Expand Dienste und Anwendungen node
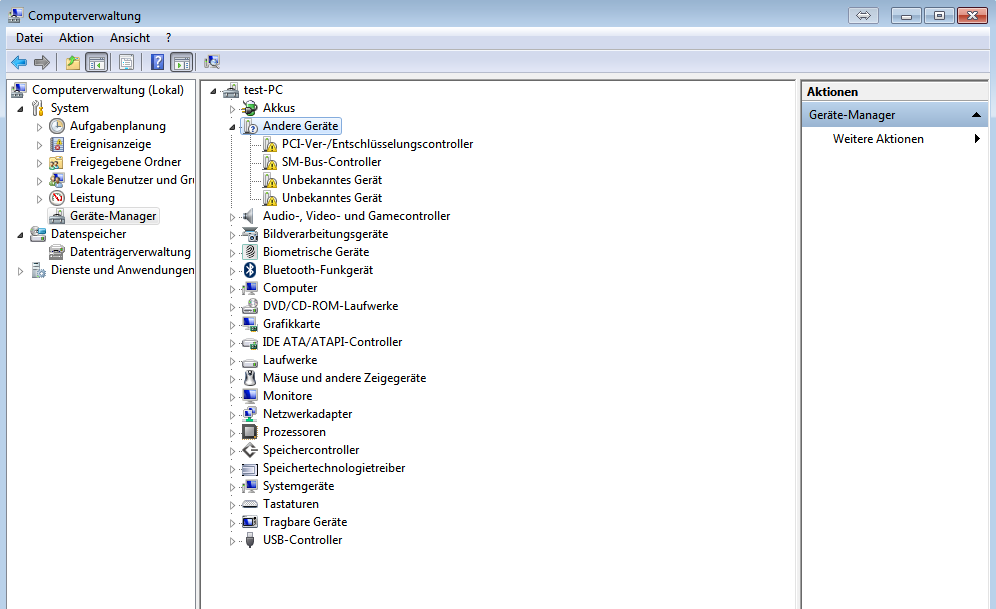Viewport: 996px width, 609px height. [x=20, y=271]
